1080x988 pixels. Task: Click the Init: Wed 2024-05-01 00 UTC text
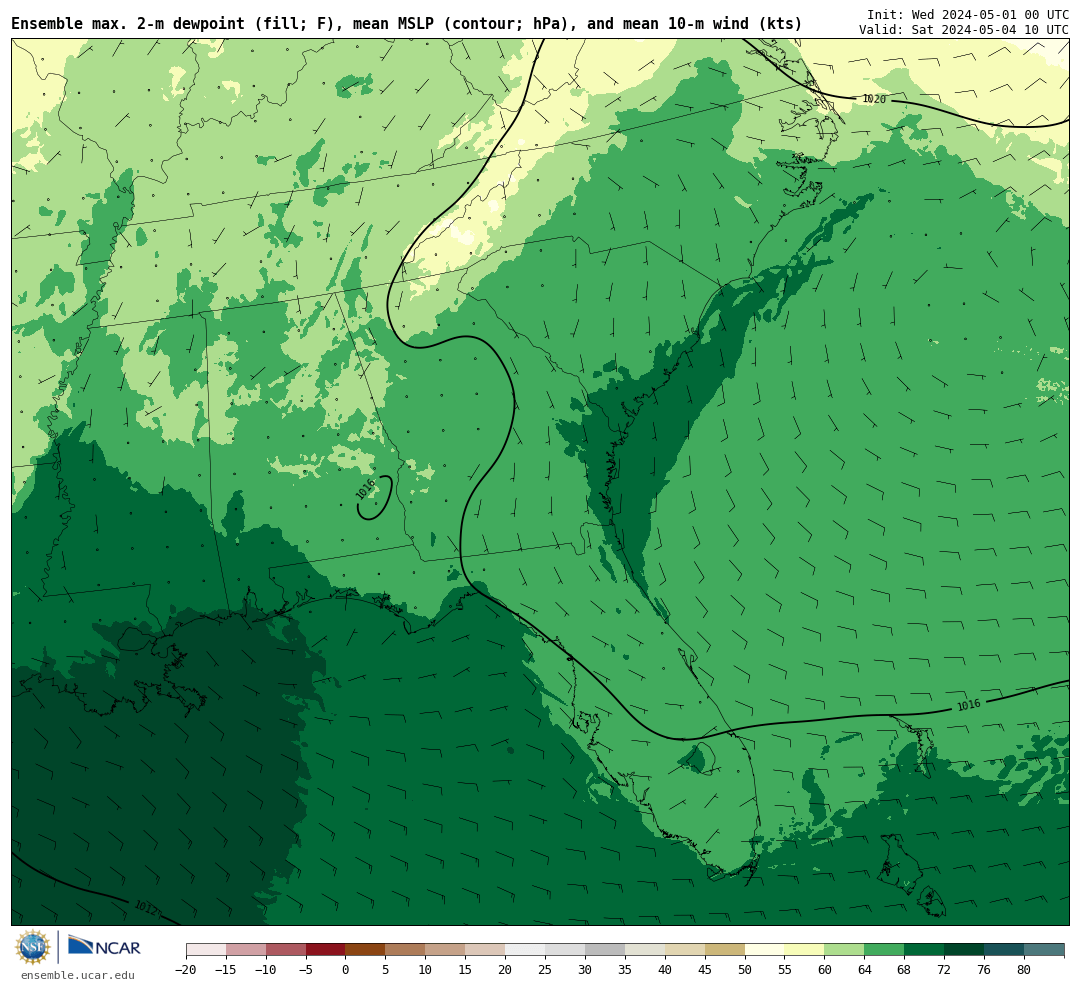(x=968, y=14)
